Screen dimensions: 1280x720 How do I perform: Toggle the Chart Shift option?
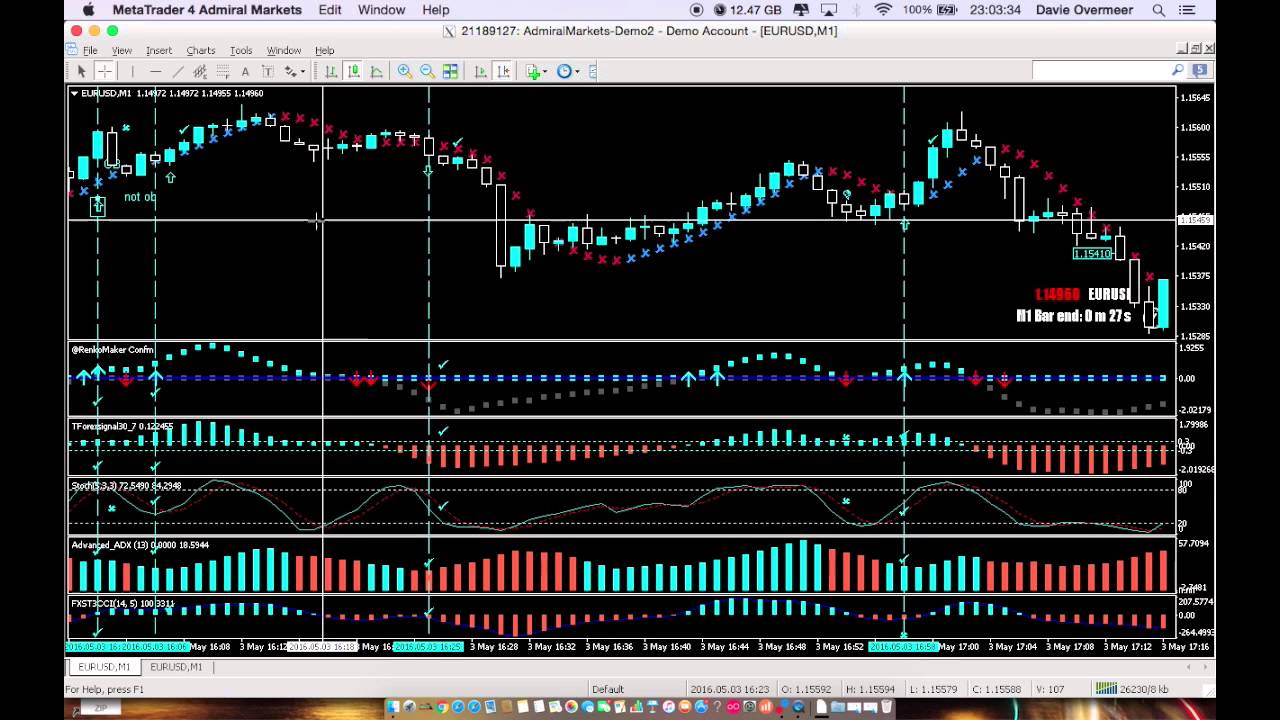click(503, 71)
